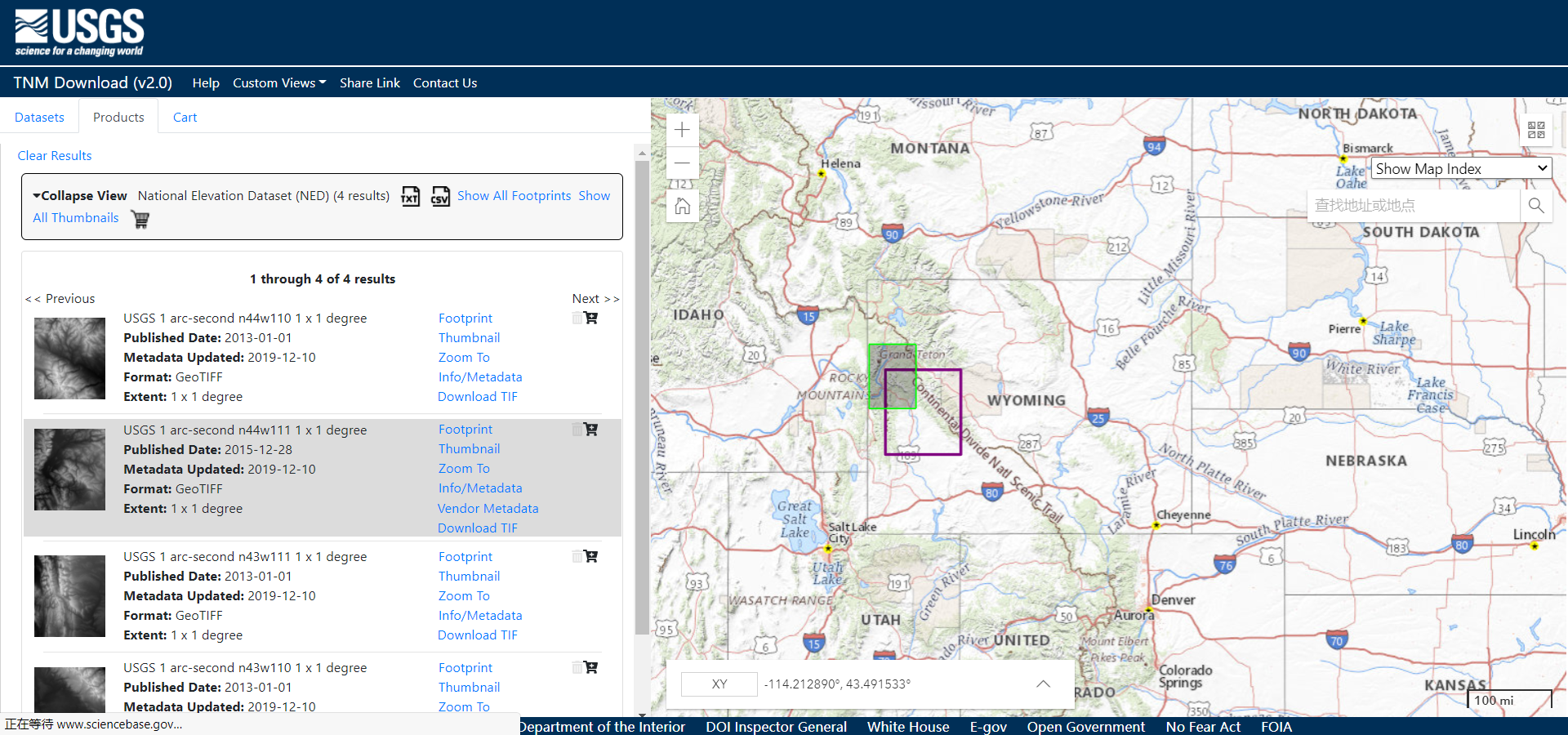Click the n43w110 elevation preview image

69,690
